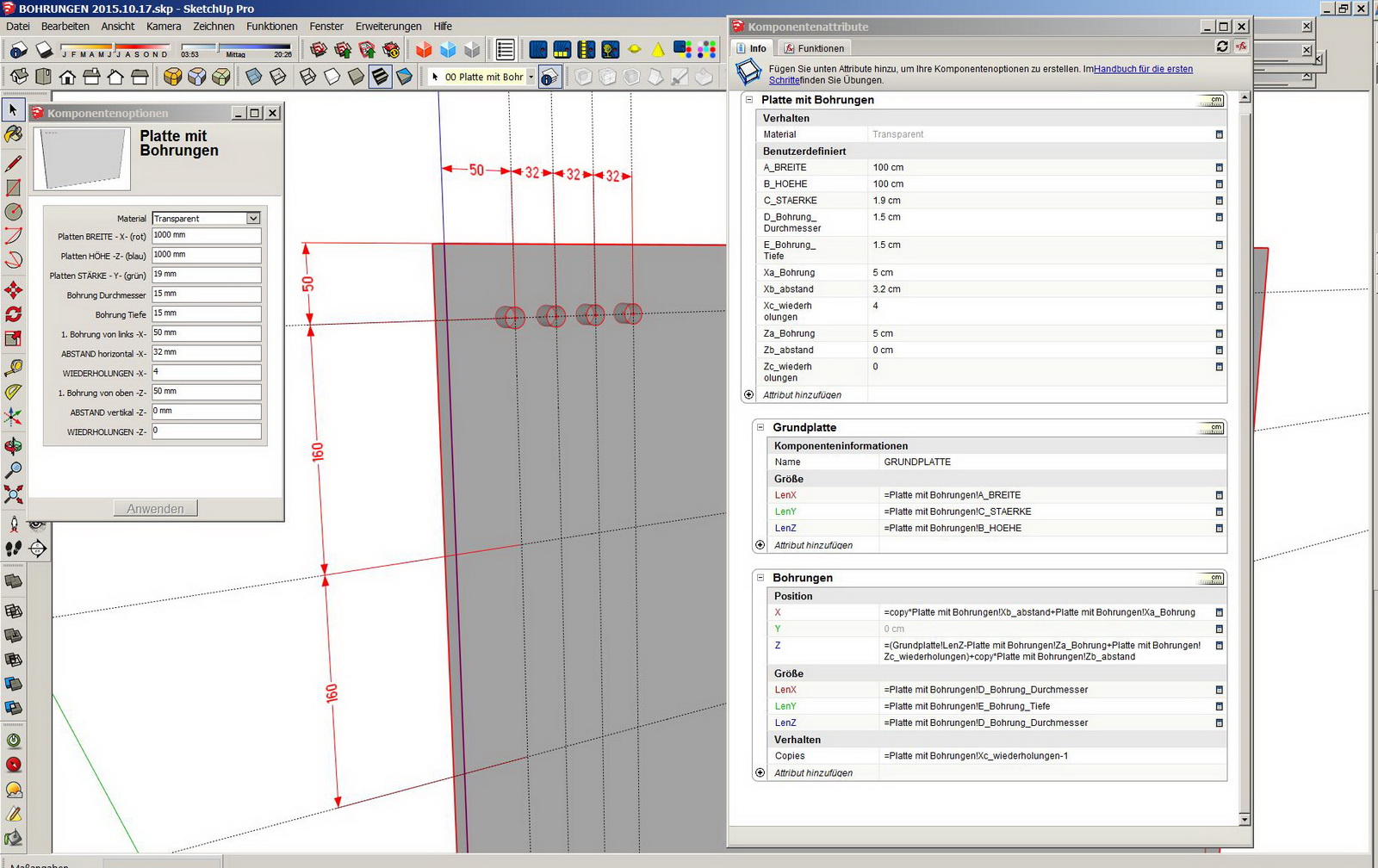Select the Paint Bucket tool
The width and height of the screenshot is (1378, 868).
tap(13, 134)
